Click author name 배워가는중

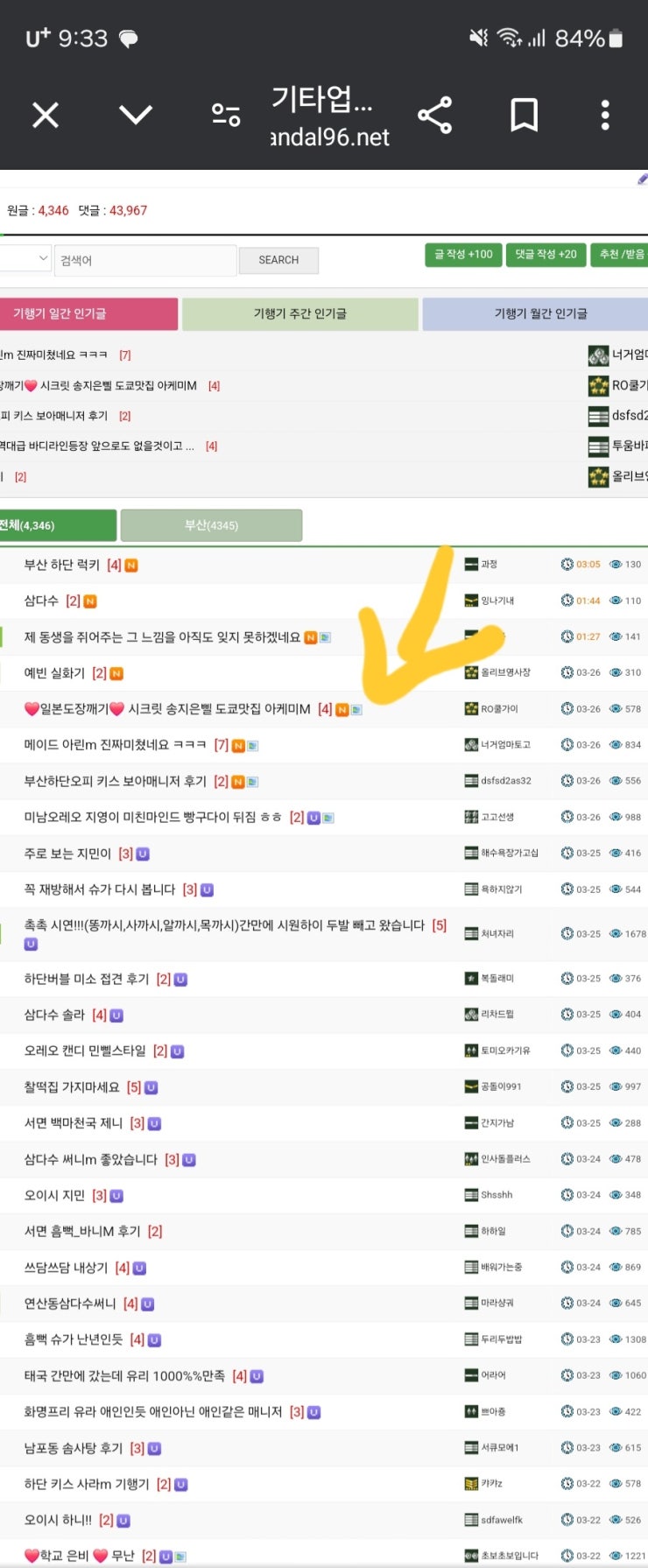coord(501,1267)
